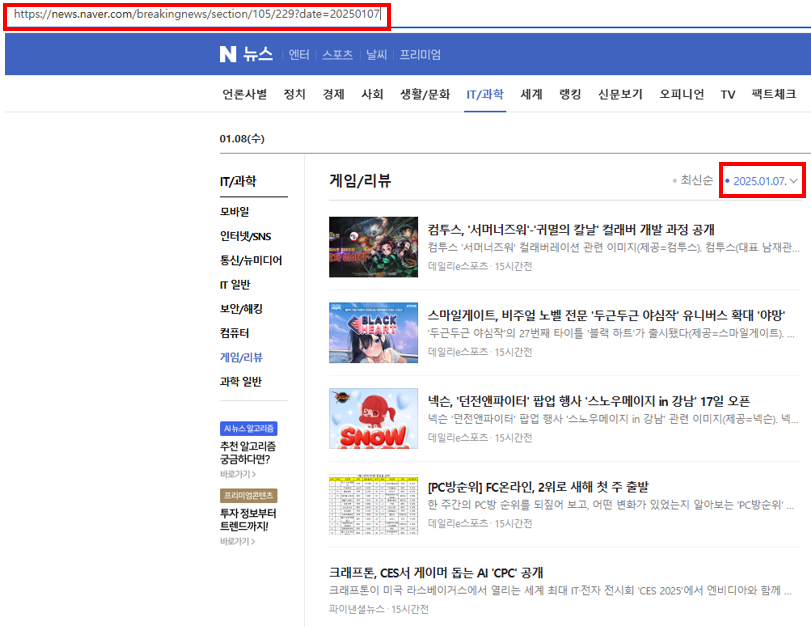This screenshot has width=811, height=627.
Task: Select the 정치 tab
Action: [x=294, y=94]
